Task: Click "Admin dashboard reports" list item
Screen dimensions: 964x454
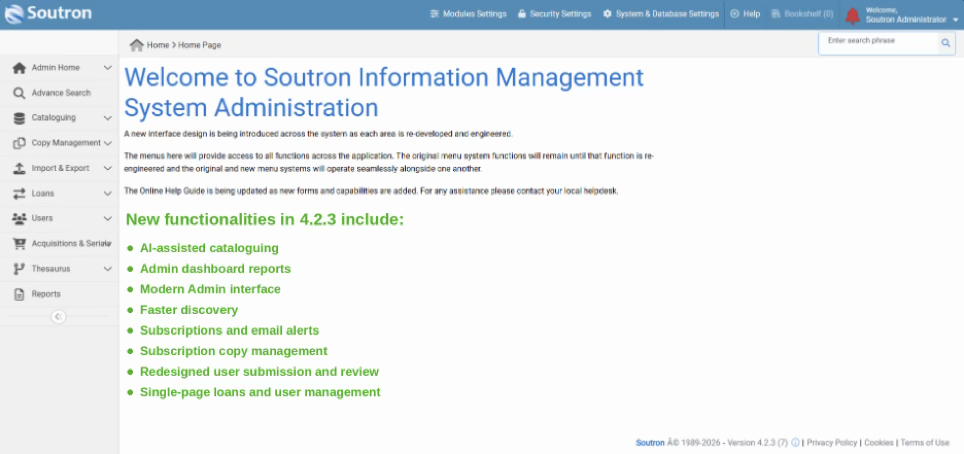Action: coord(215,269)
